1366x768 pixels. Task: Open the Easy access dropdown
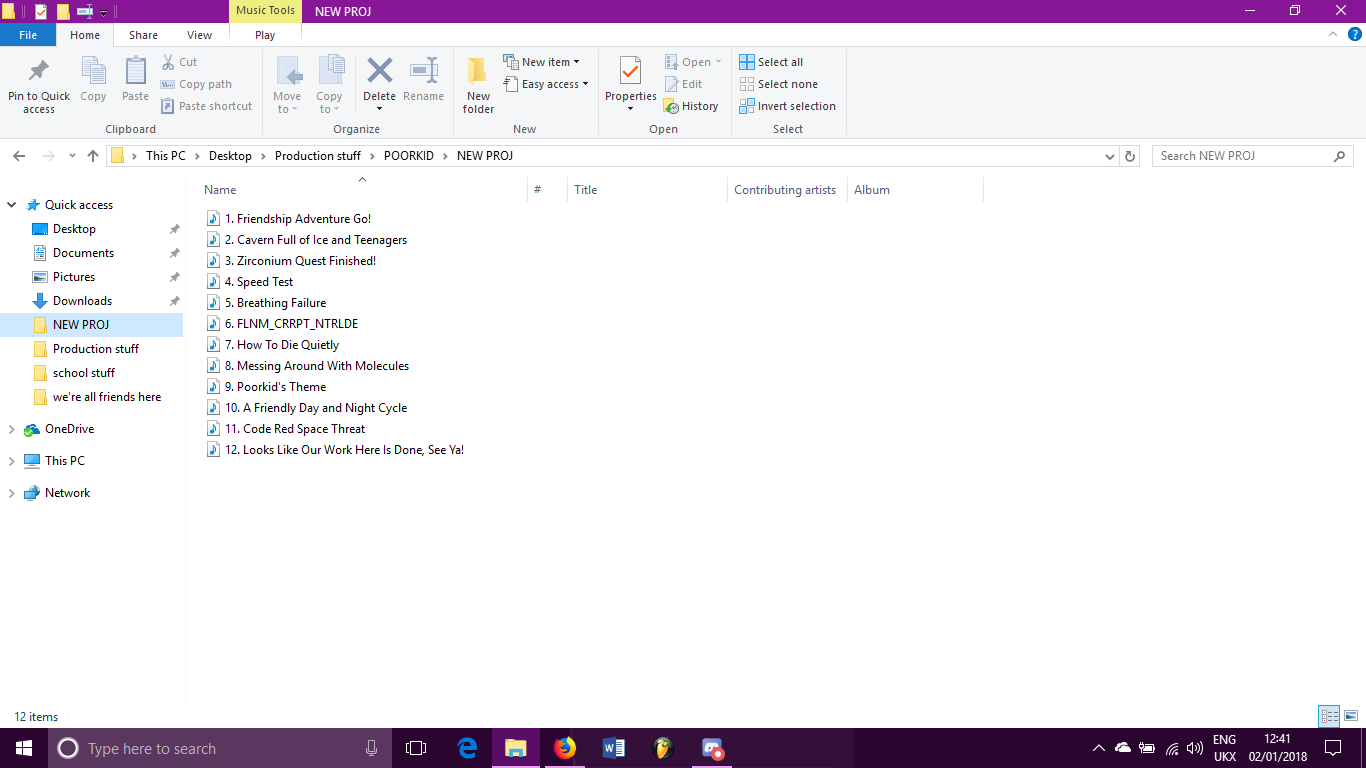(x=546, y=84)
